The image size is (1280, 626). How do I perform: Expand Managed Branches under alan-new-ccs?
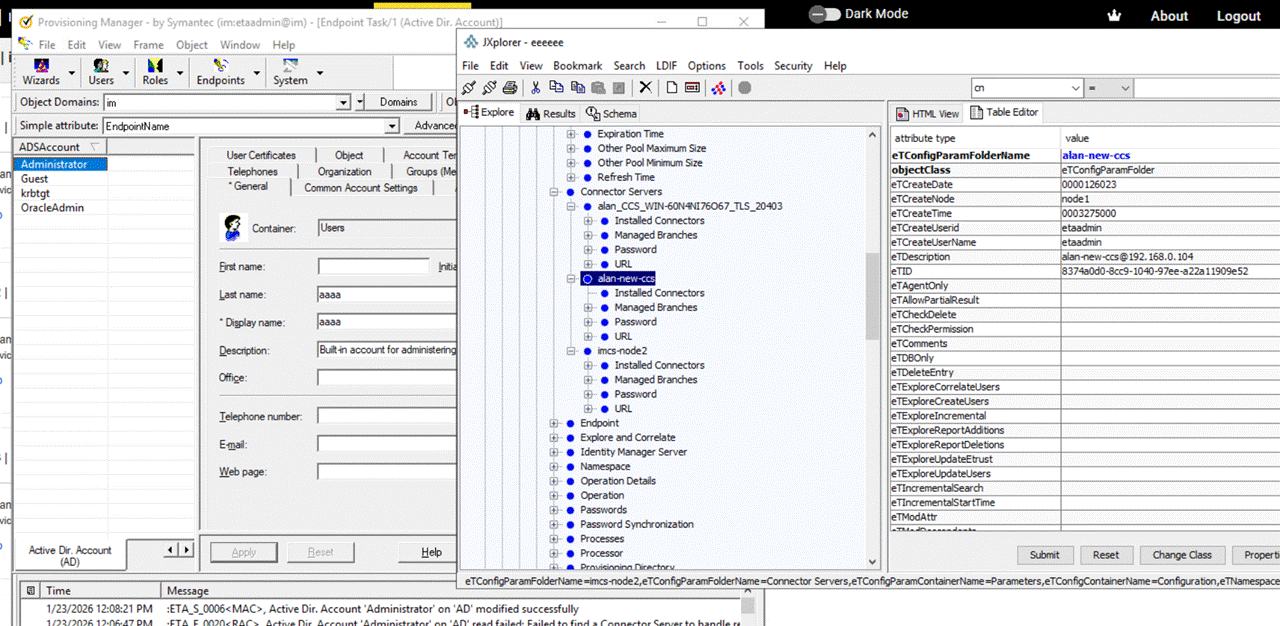click(588, 308)
